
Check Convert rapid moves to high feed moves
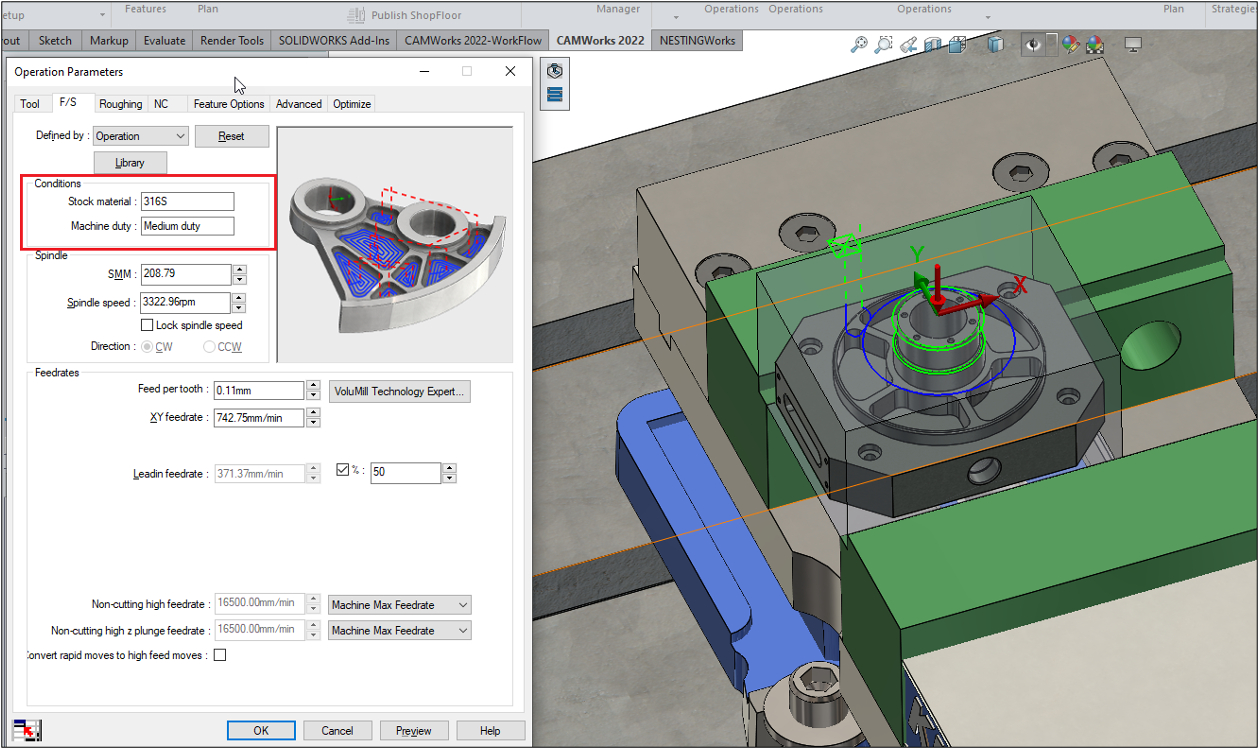coord(220,655)
